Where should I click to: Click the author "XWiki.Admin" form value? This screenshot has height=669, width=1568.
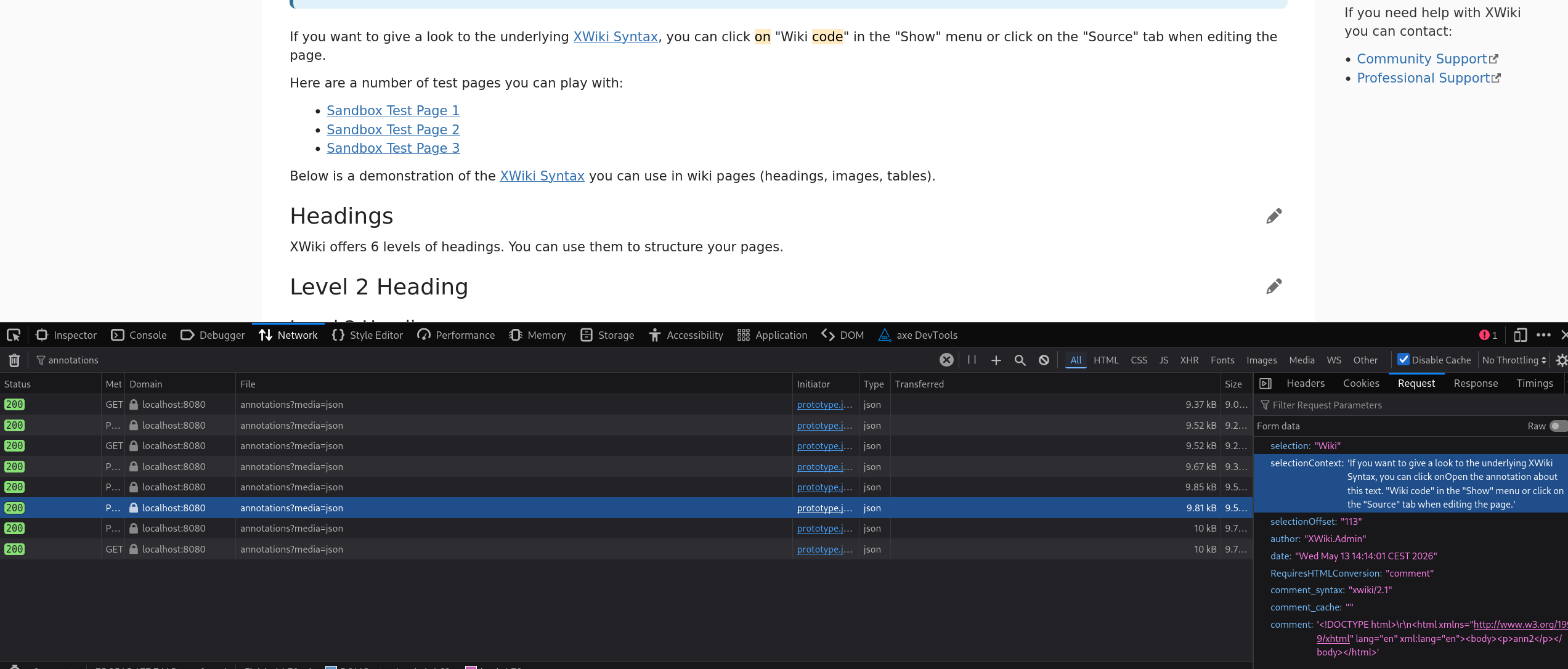1335,539
